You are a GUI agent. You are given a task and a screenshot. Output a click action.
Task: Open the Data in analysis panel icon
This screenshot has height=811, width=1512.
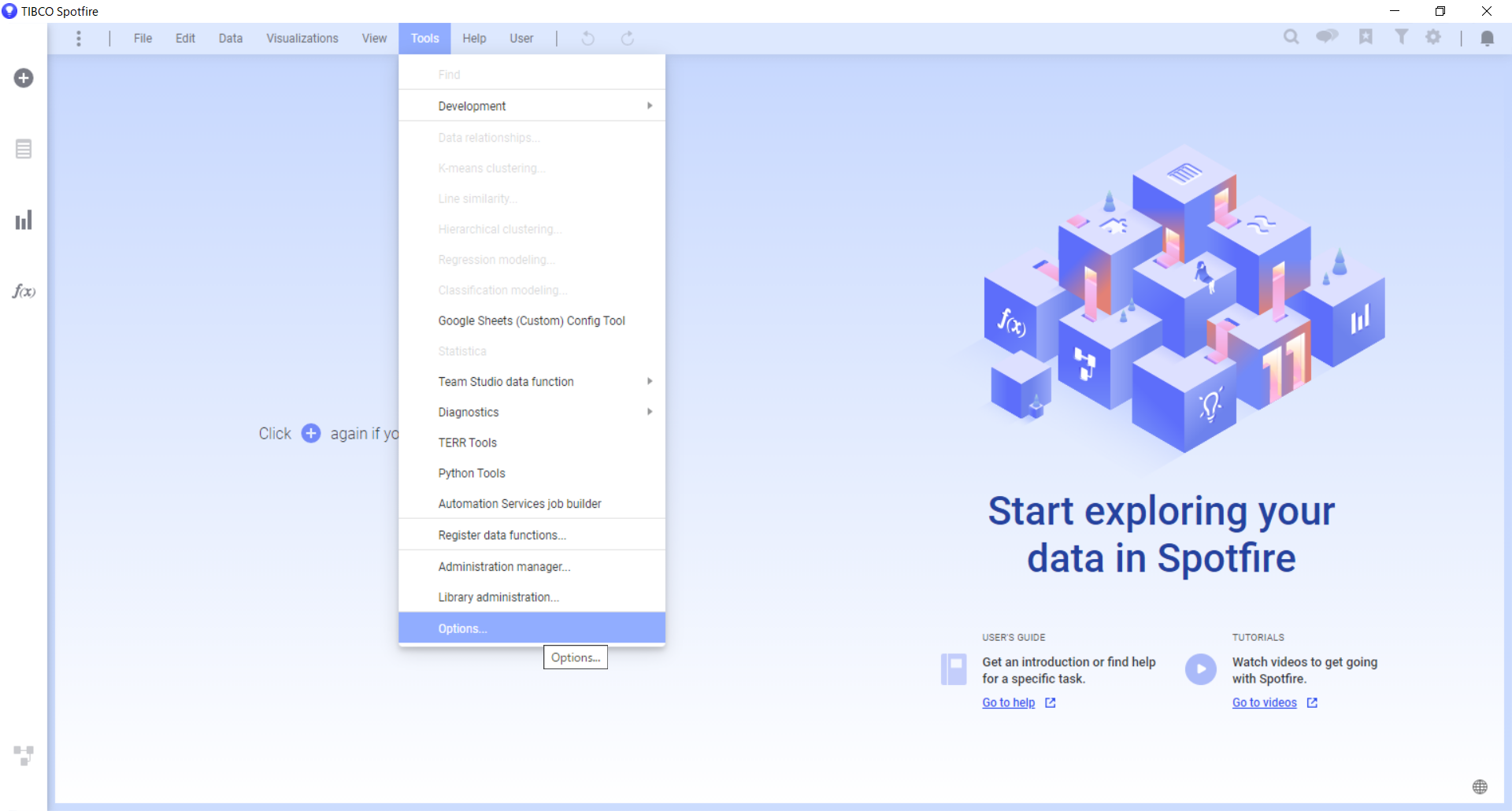(24, 149)
